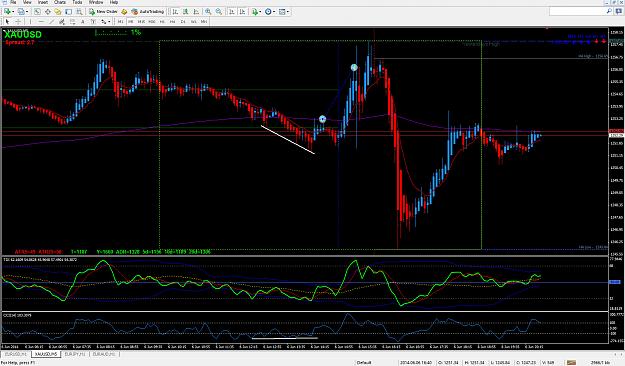Open the File menu
The width and height of the screenshot is (625, 366).
pos(13,2)
